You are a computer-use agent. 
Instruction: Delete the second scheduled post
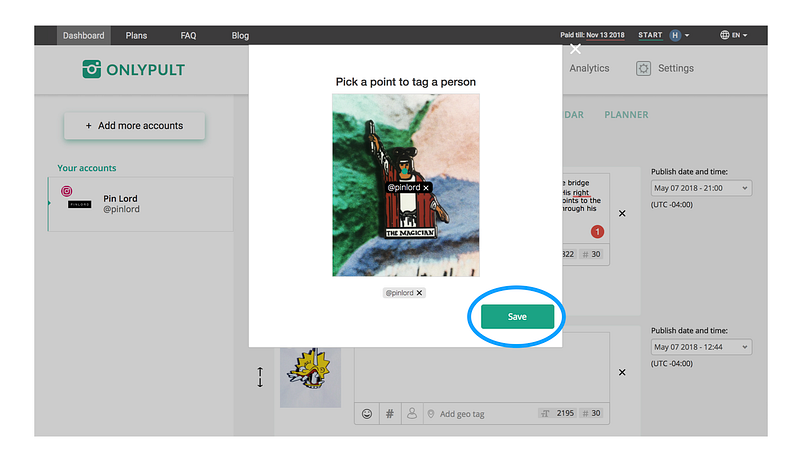(622, 373)
